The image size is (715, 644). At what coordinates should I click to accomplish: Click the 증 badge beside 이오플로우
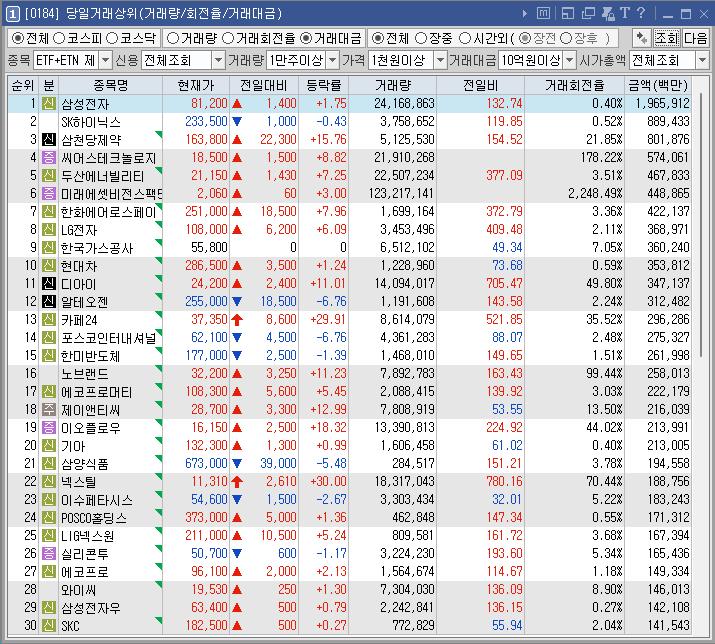tap(49, 427)
